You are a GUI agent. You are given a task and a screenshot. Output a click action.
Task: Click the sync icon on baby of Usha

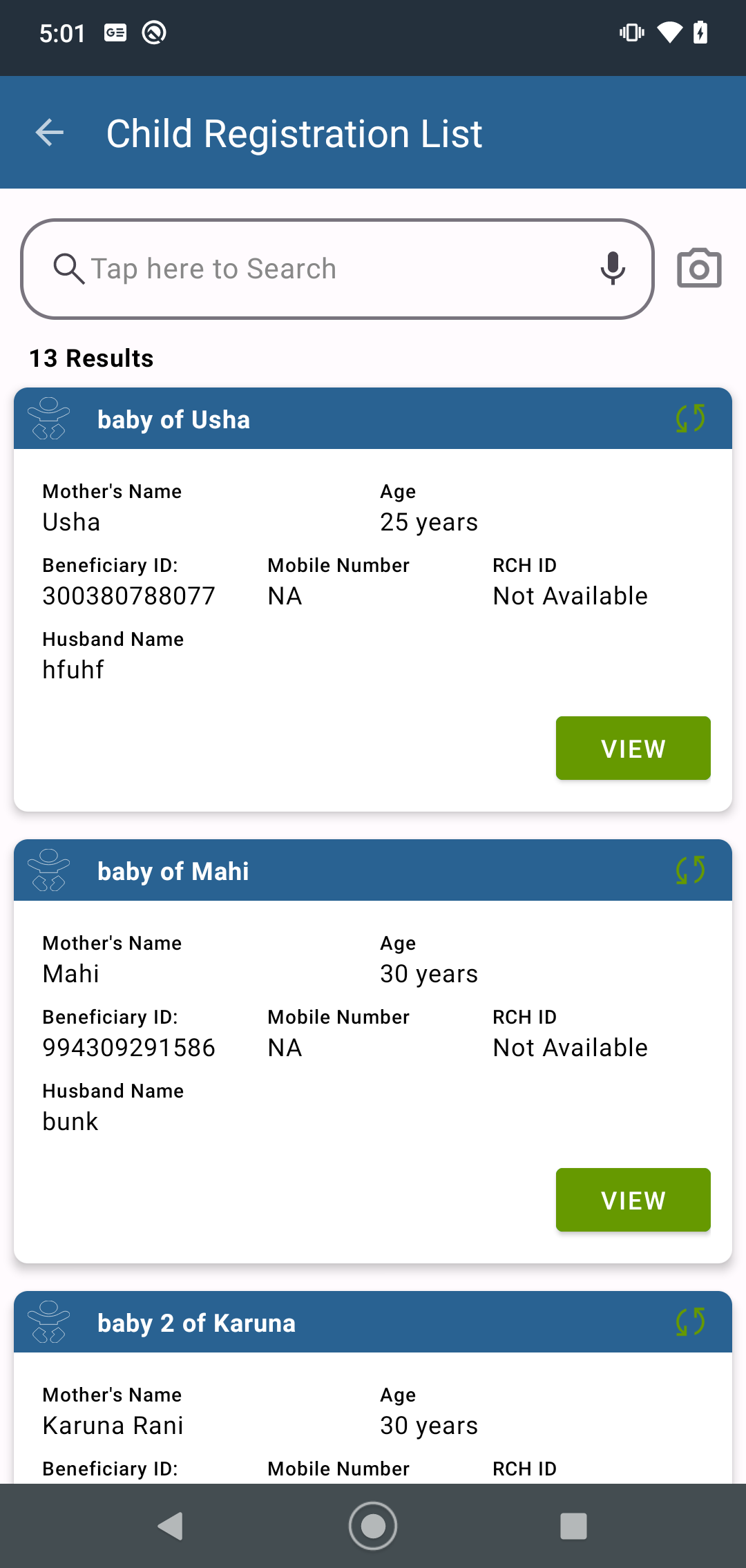click(690, 419)
